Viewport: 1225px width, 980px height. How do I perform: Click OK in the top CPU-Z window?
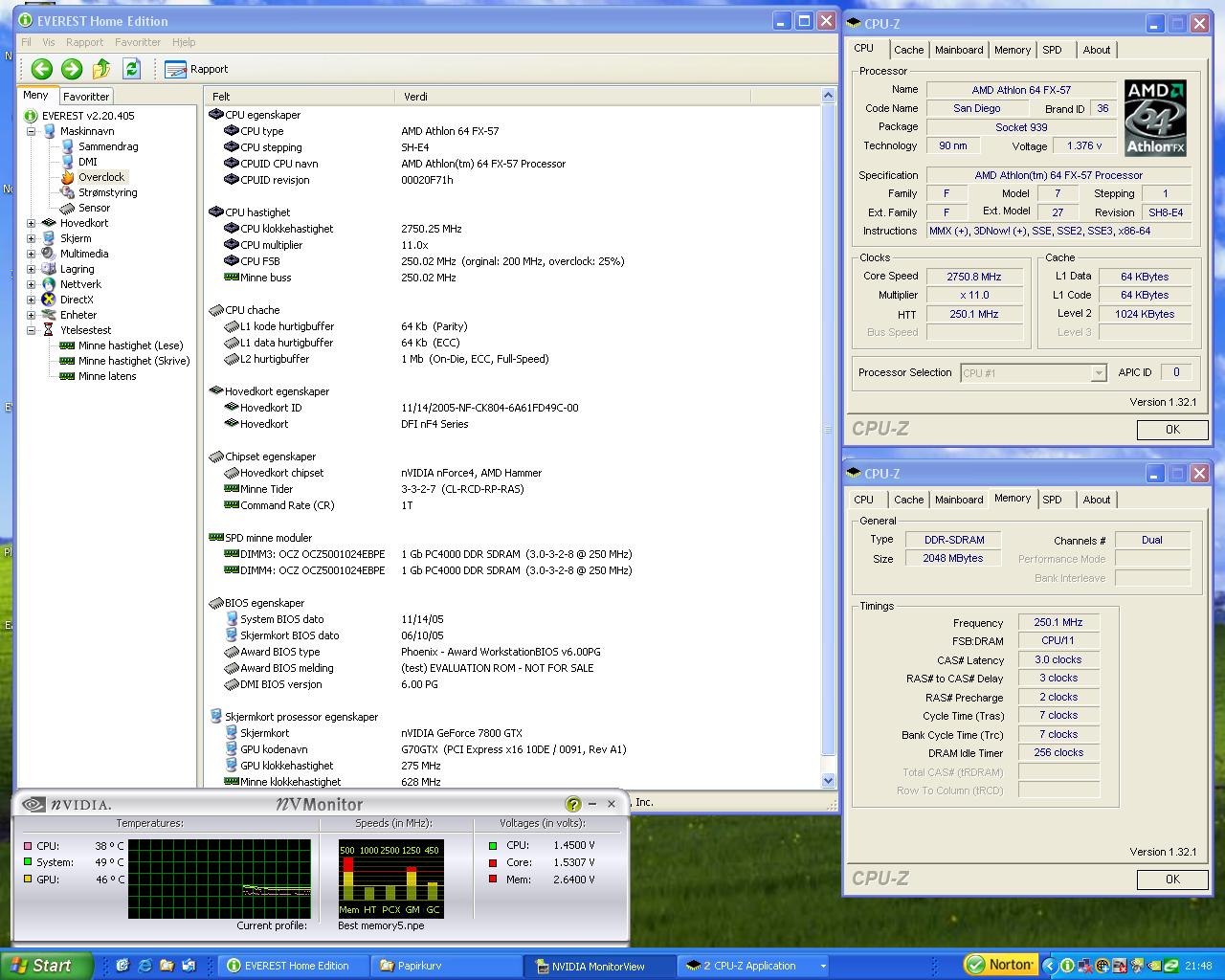click(1172, 430)
